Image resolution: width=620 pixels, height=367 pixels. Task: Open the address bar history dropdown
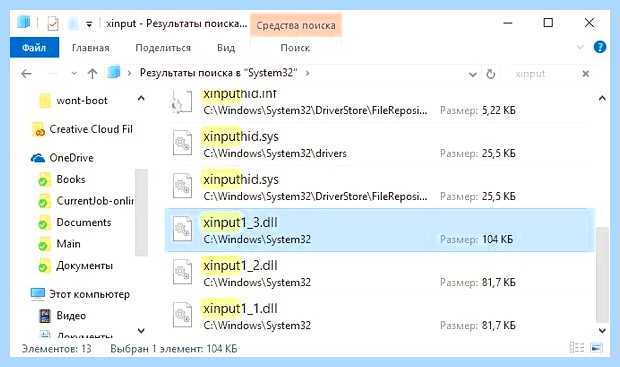(473, 74)
